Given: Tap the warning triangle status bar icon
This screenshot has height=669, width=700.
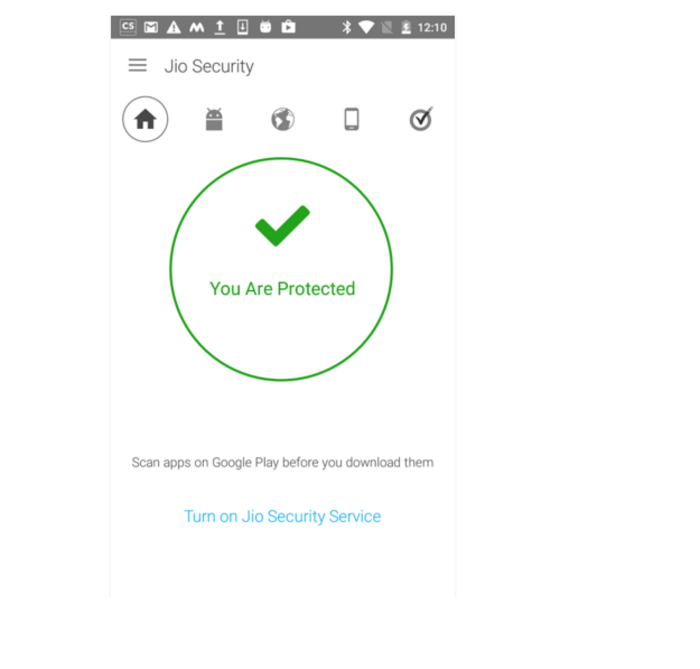Looking at the screenshot, I should point(174,27).
